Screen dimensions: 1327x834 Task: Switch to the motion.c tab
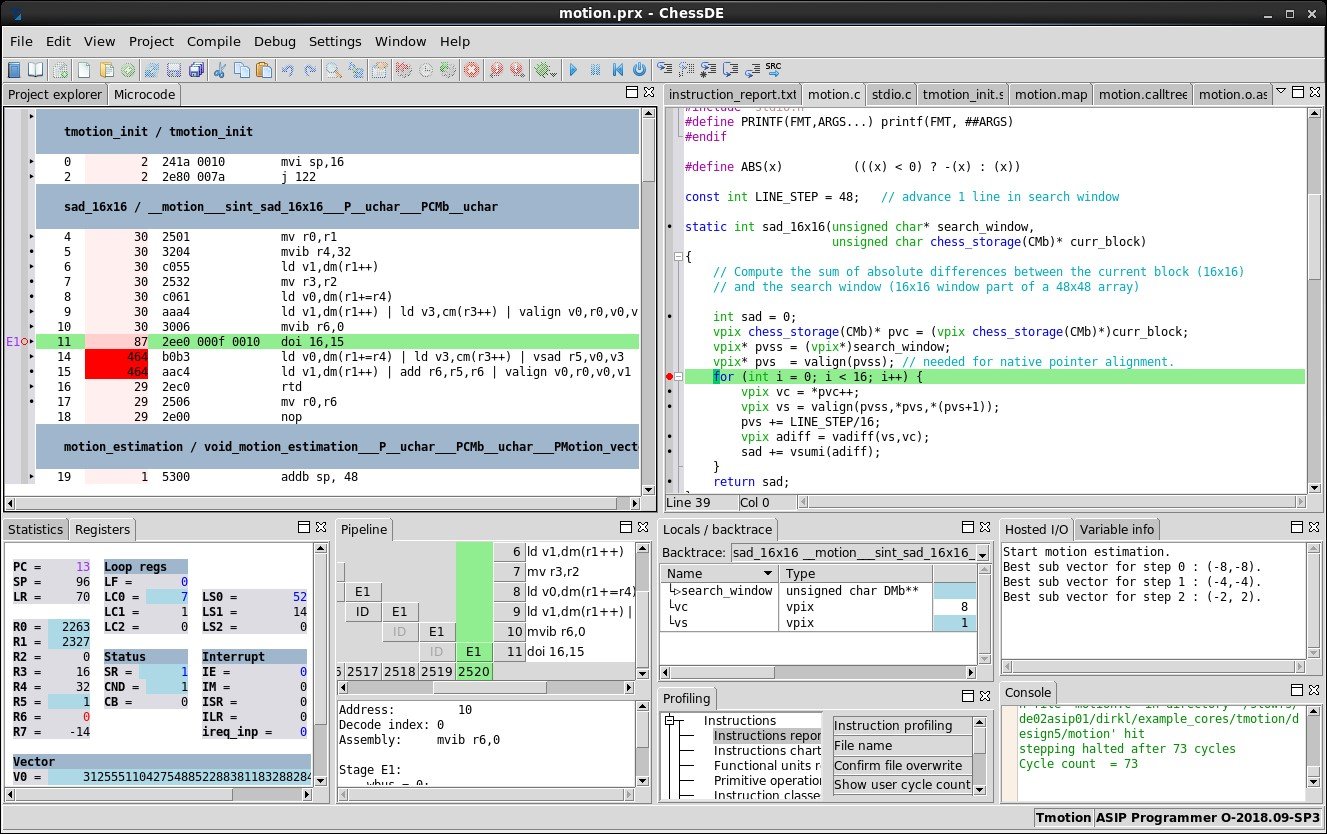(834, 94)
